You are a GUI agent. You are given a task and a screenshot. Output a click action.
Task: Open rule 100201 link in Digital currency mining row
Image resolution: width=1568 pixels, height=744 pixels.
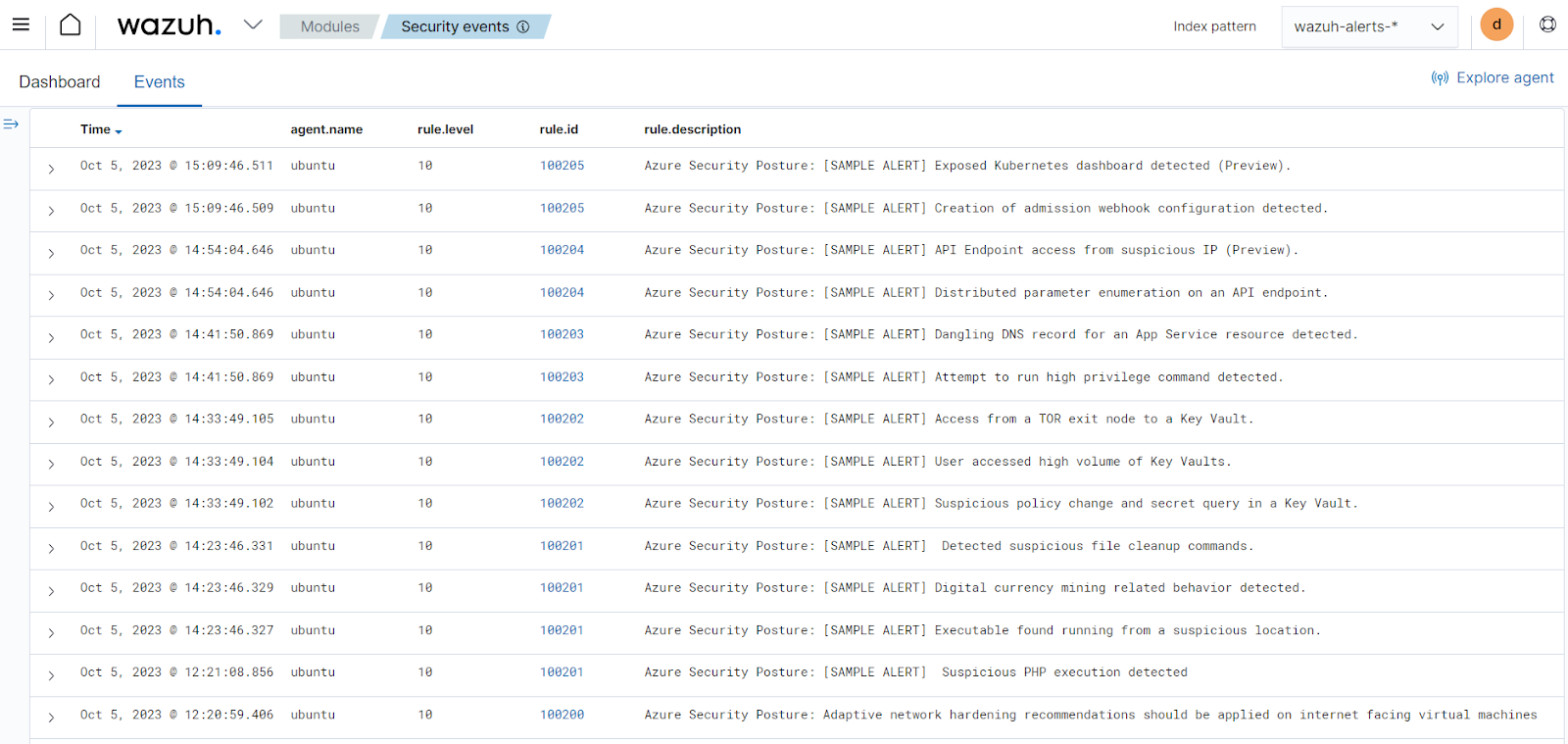562,587
